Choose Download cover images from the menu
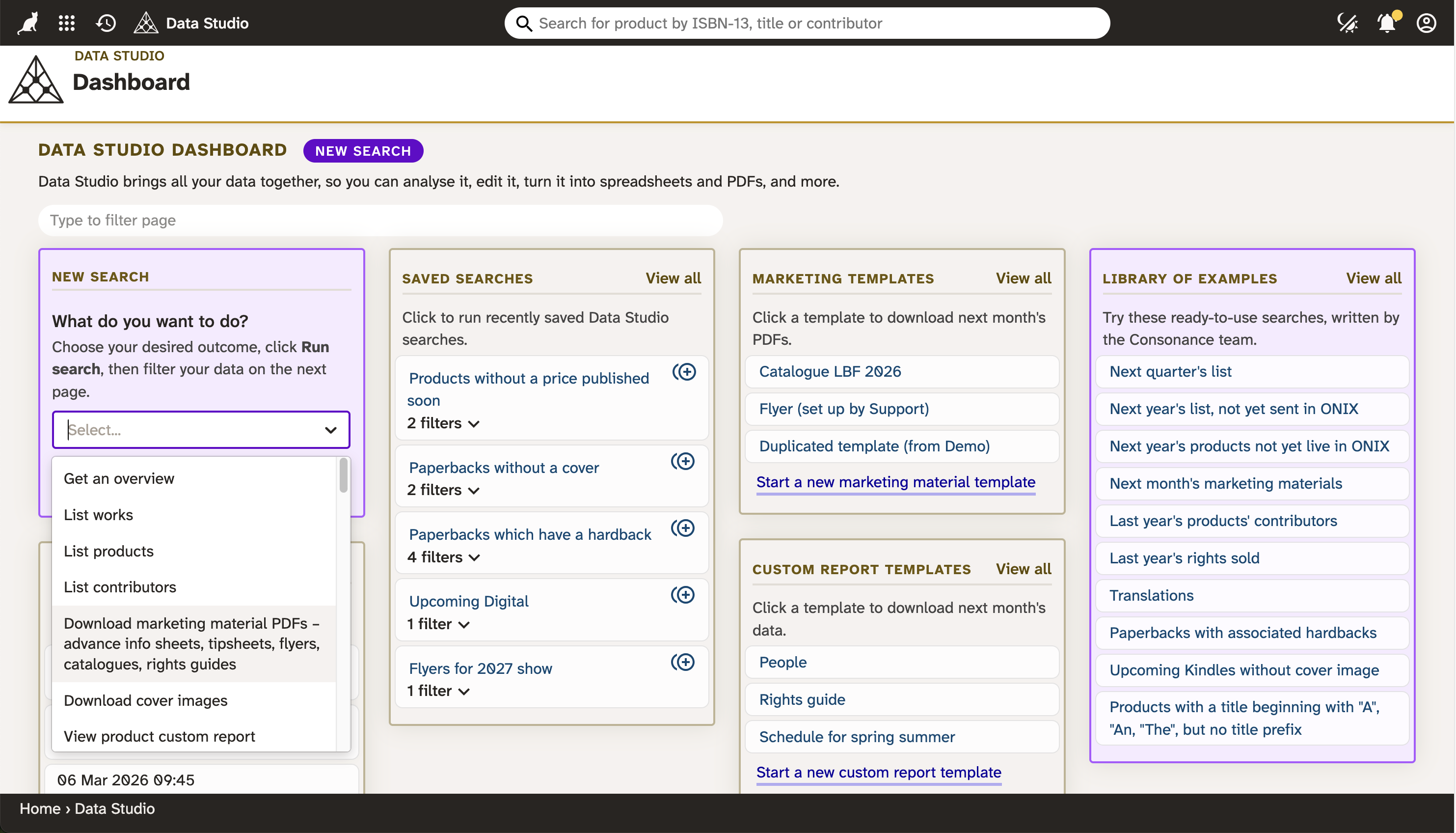The height and width of the screenshot is (833, 1456). click(145, 700)
